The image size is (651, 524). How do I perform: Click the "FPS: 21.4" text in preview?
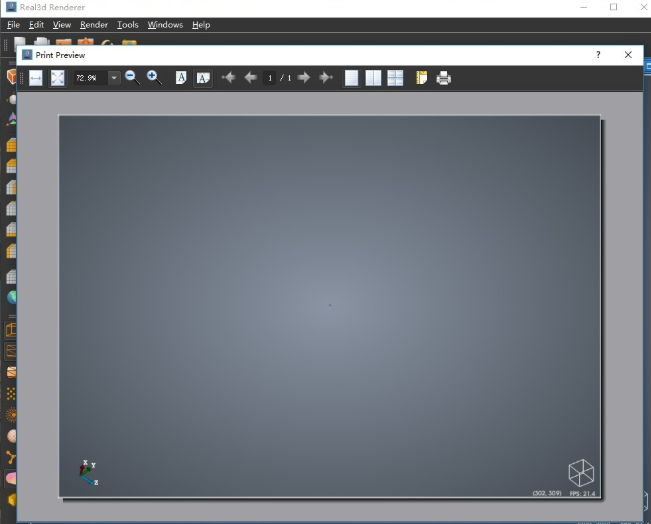(x=582, y=494)
